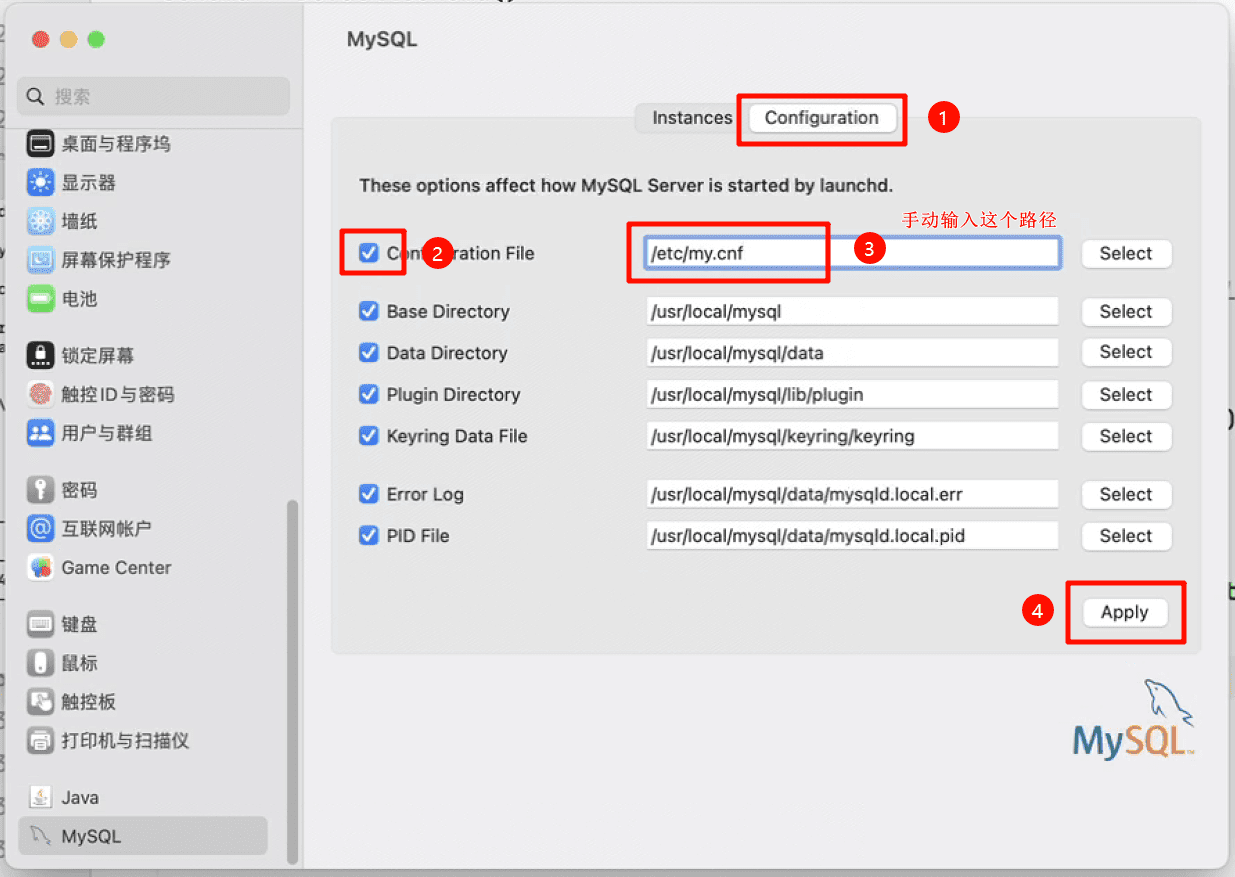The height and width of the screenshot is (877, 1235).
Task: Uncheck the Configuration File checkbox
Action: click(x=368, y=252)
